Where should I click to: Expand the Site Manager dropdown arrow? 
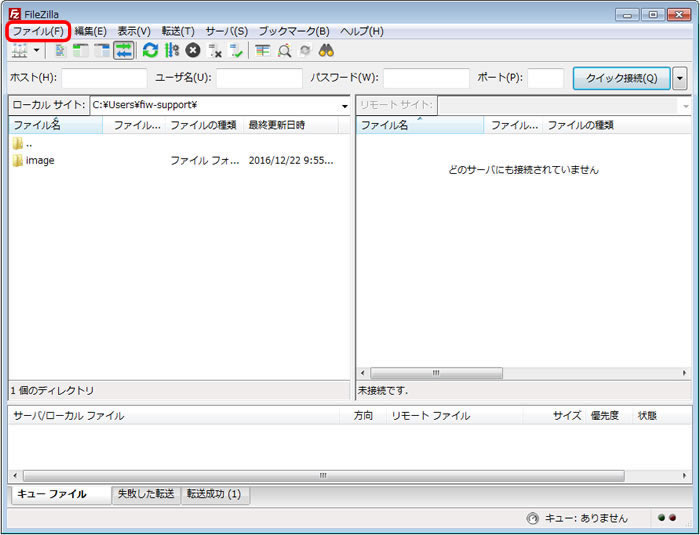37,51
